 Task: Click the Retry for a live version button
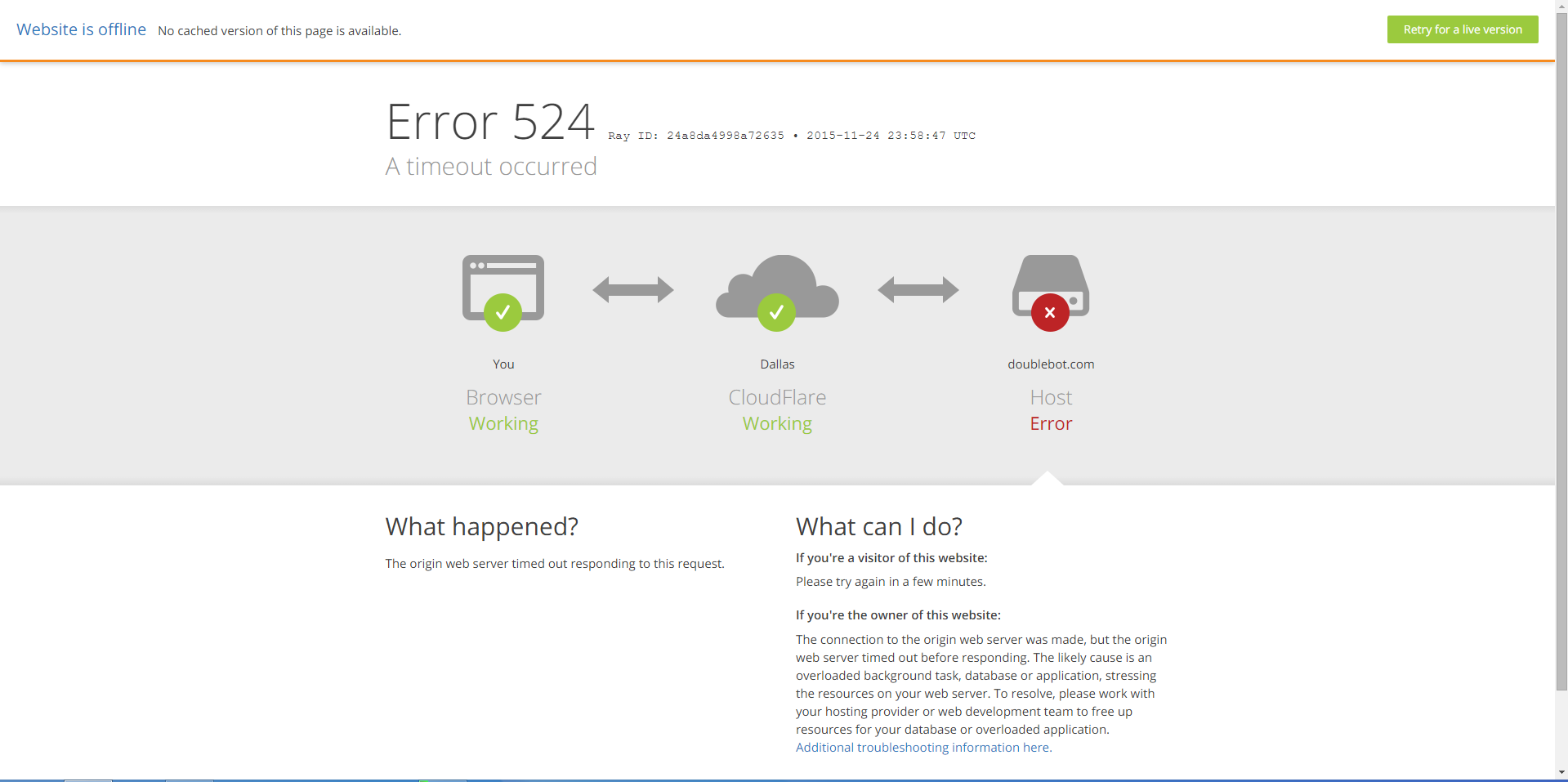pyautogui.click(x=1462, y=29)
